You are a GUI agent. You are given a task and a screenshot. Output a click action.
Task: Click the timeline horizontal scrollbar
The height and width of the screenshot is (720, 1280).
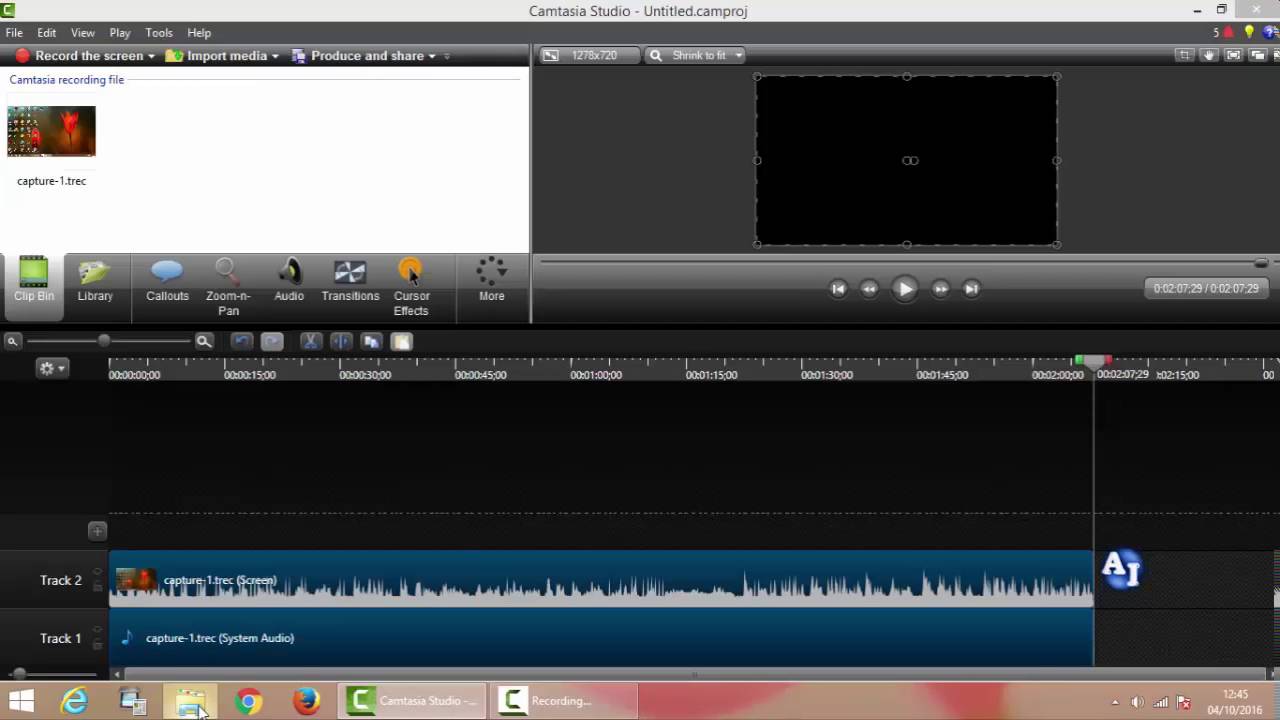pos(694,674)
